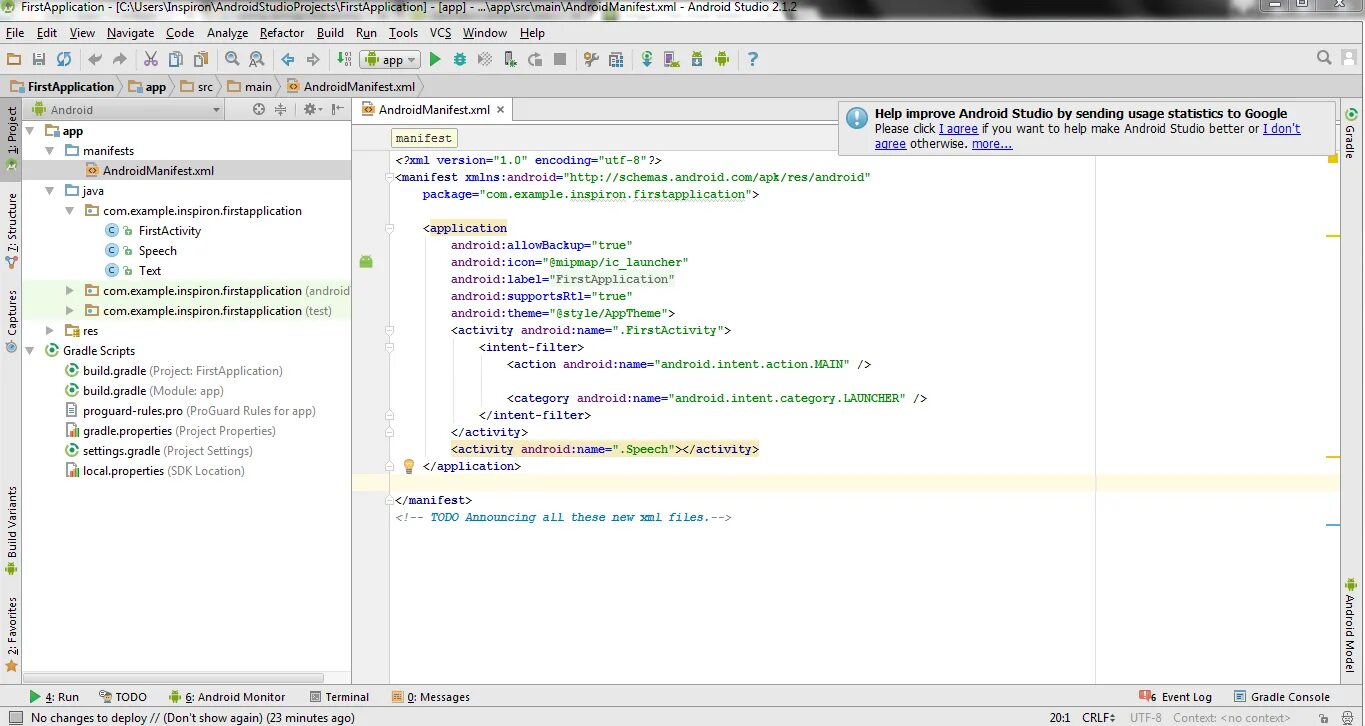
Task: Open the Analyze menu
Action: 227,33
